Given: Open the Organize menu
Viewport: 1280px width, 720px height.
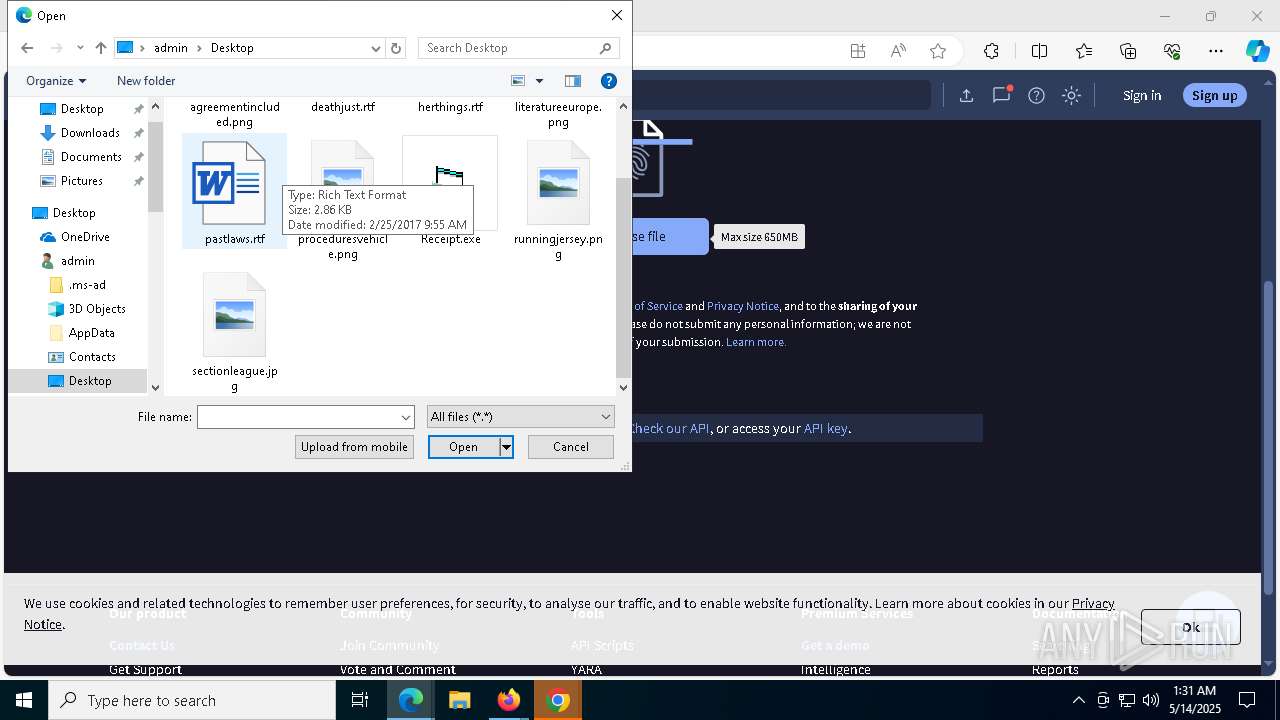Looking at the screenshot, I should pyautogui.click(x=56, y=81).
